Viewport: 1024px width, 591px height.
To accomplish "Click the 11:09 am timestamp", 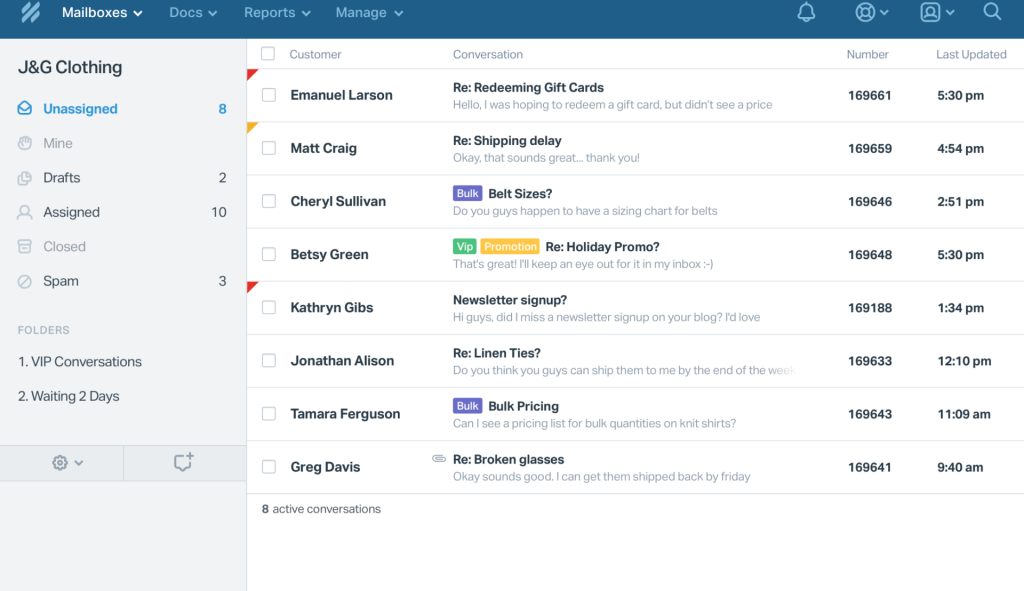I will pyautogui.click(x=964, y=413).
